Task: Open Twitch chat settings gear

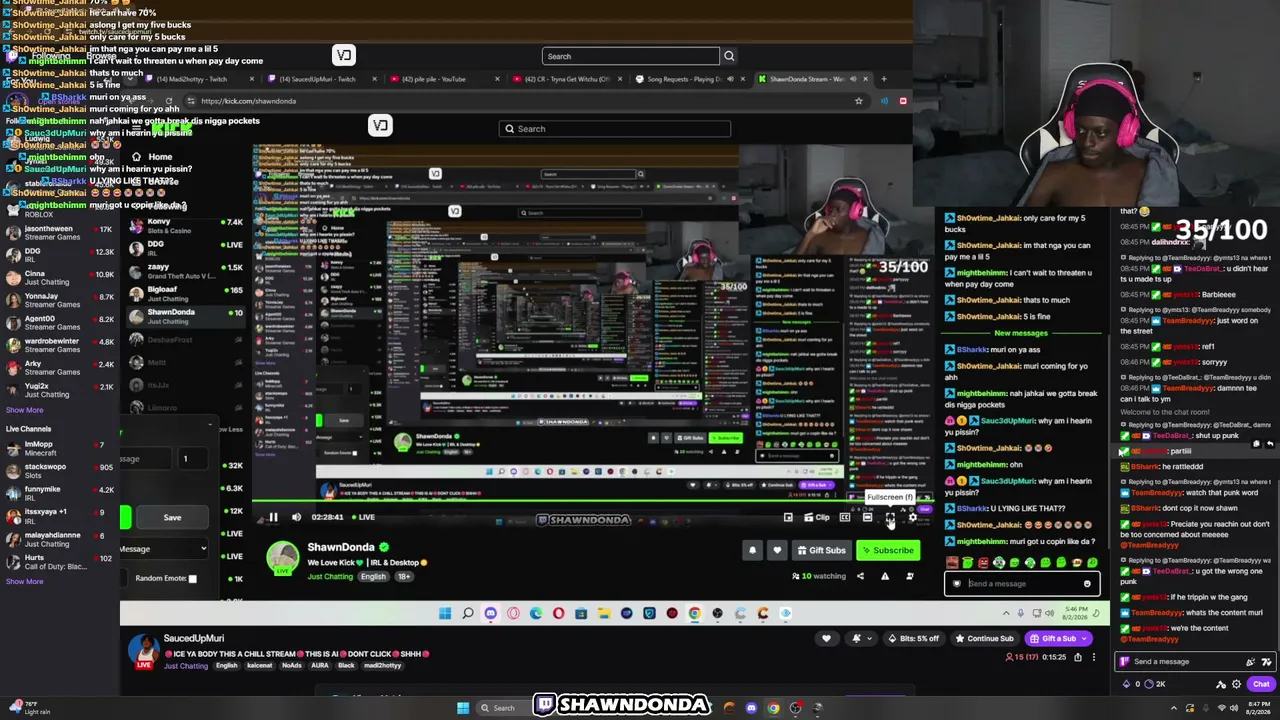Action: 1237,684
